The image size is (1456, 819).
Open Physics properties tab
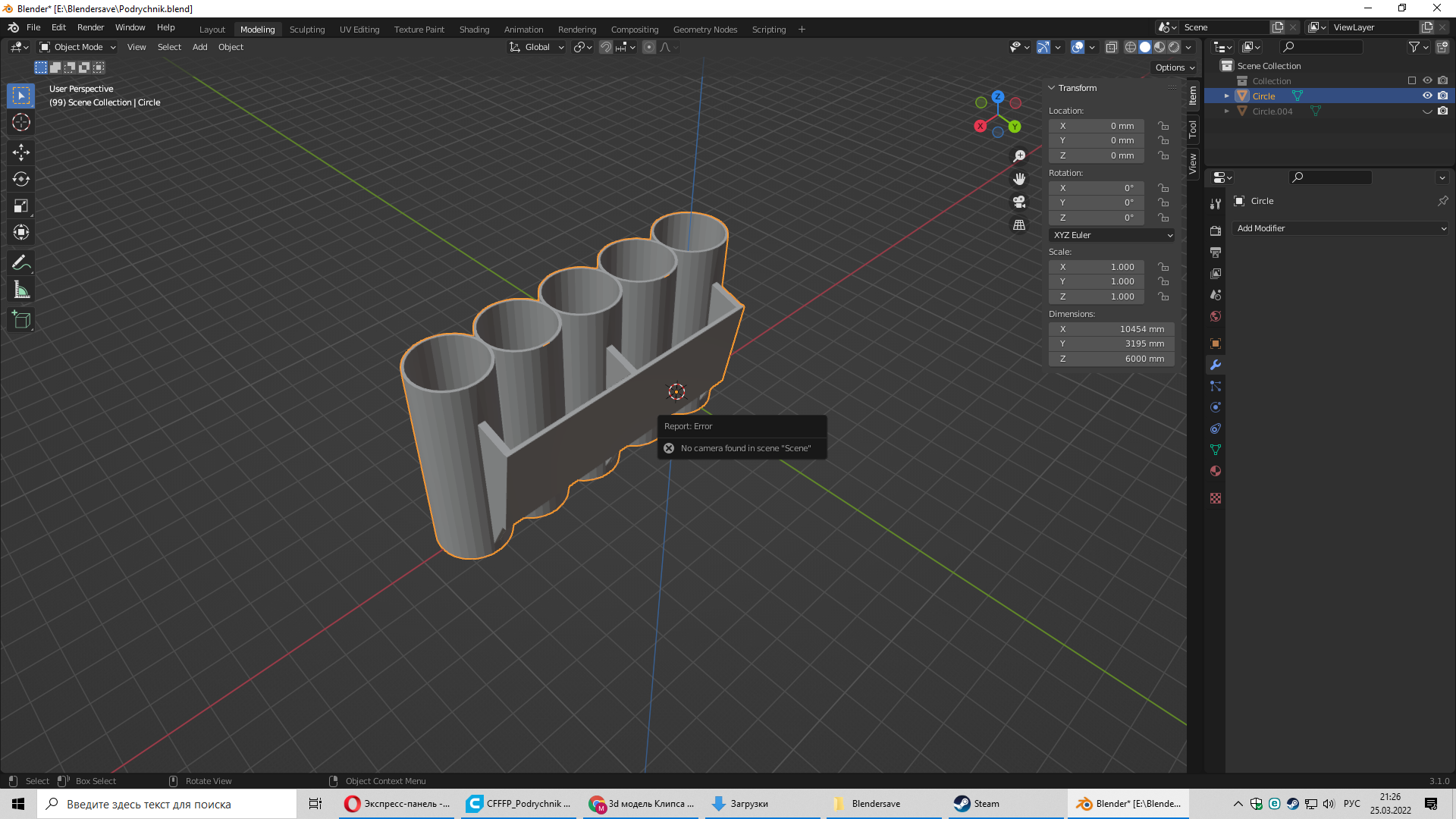(x=1216, y=407)
